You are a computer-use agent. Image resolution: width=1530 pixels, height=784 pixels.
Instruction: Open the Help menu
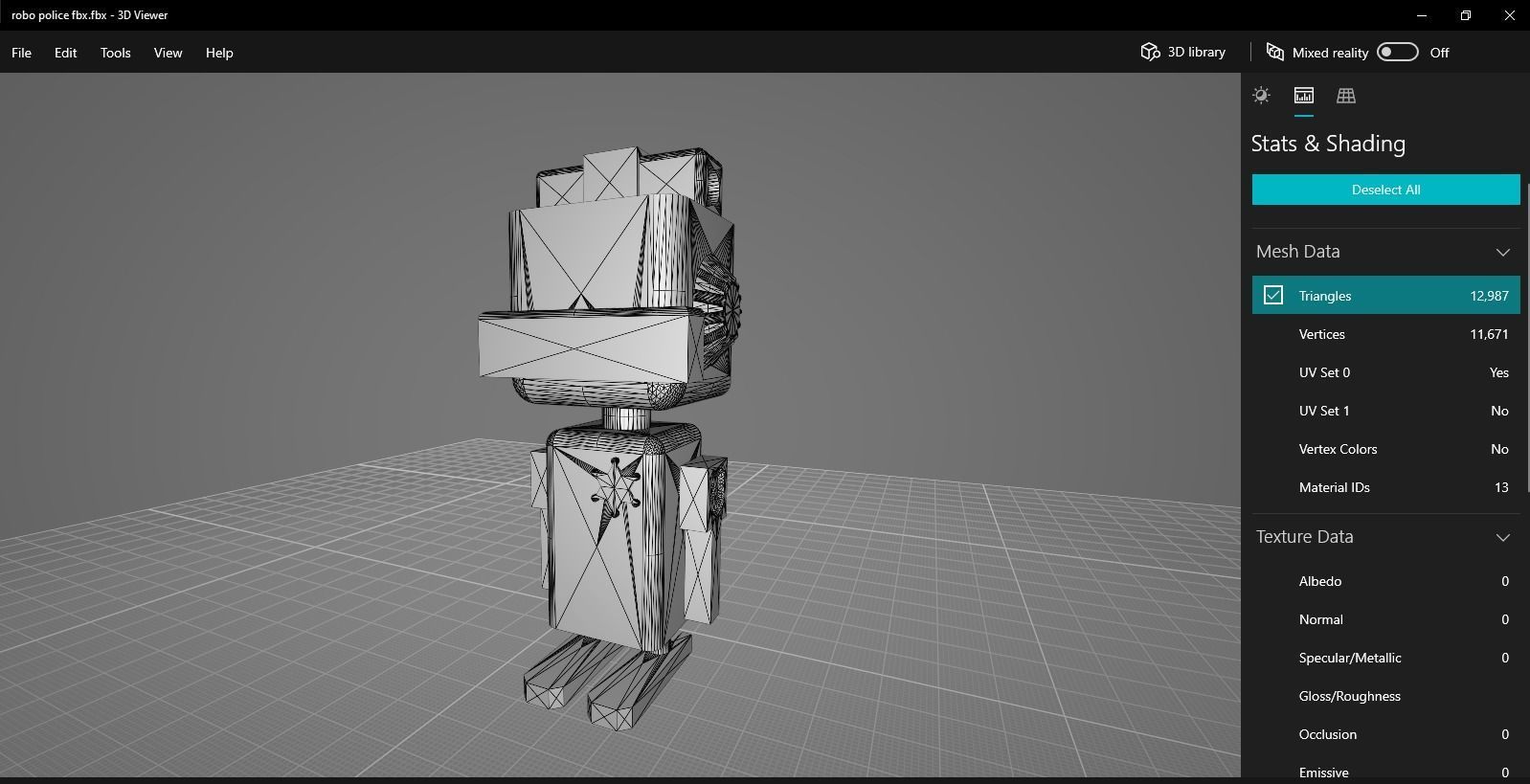click(219, 53)
